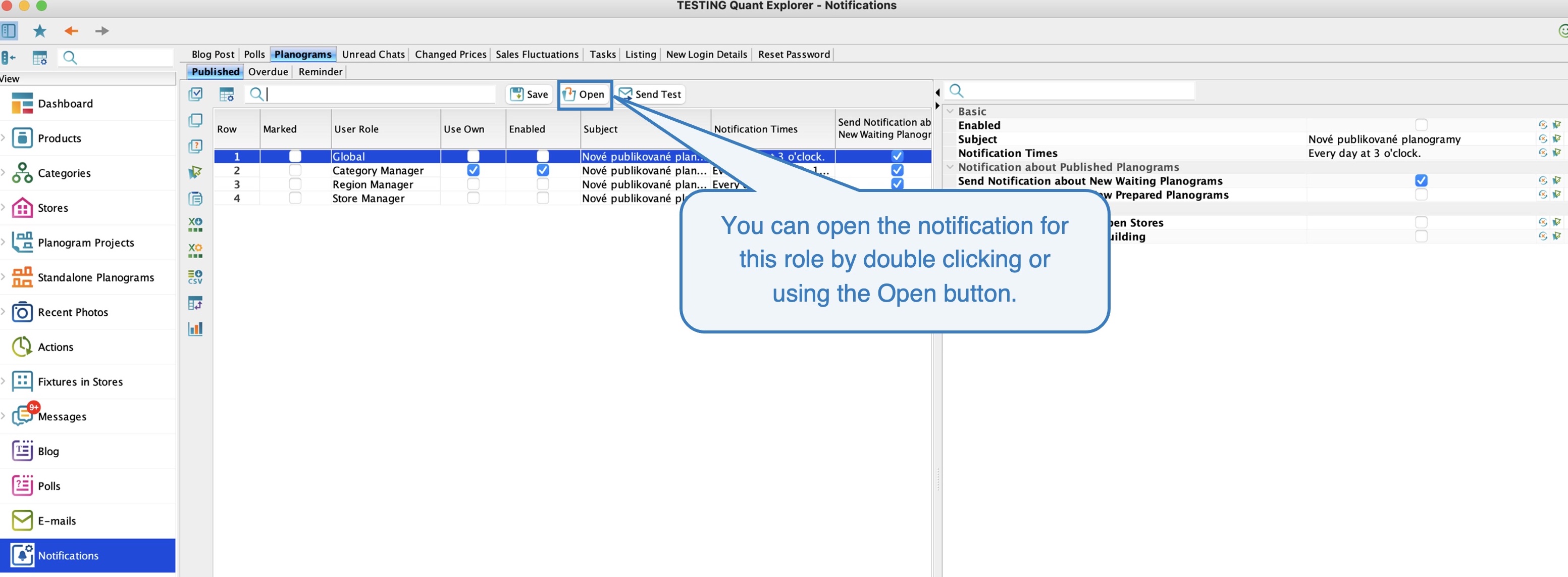Expand Standalone Planograms in the sidebar
Image resolution: width=1568 pixels, height=577 pixels.
click(4, 276)
